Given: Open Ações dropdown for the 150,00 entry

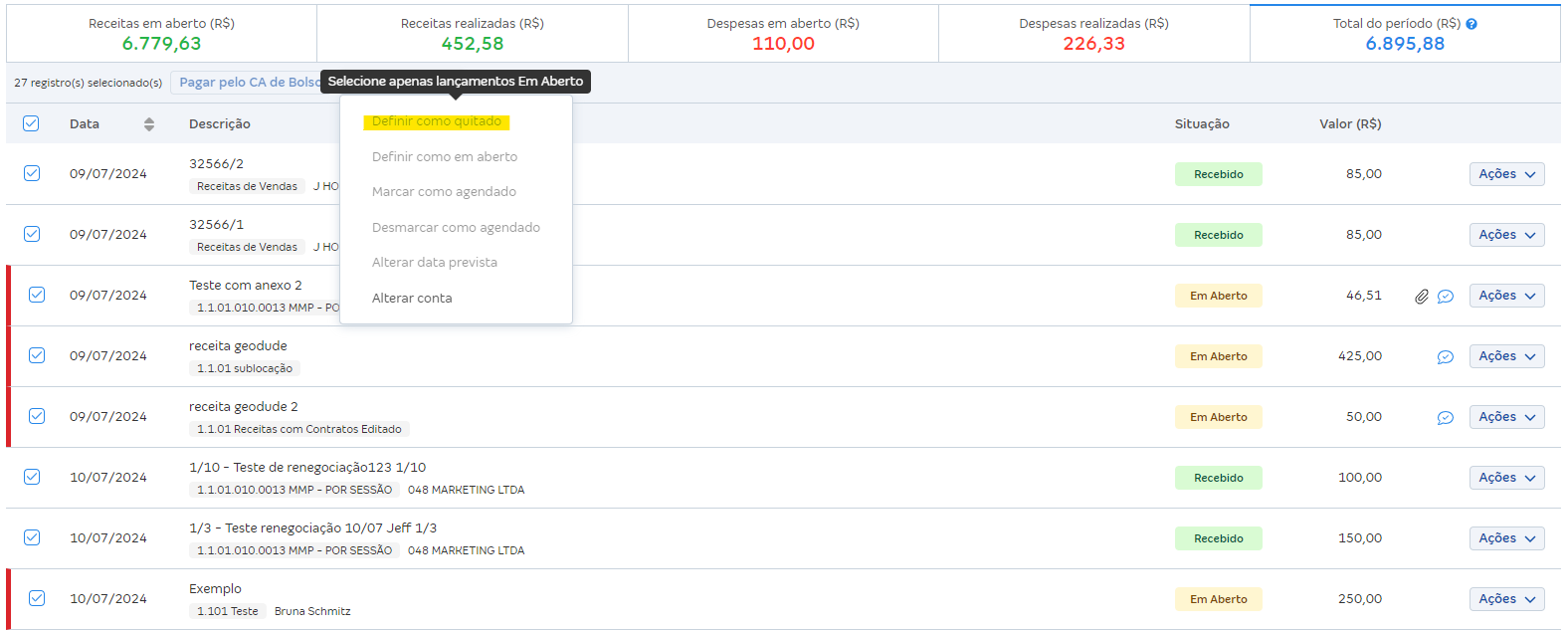Looking at the screenshot, I should click(x=1506, y=538).
